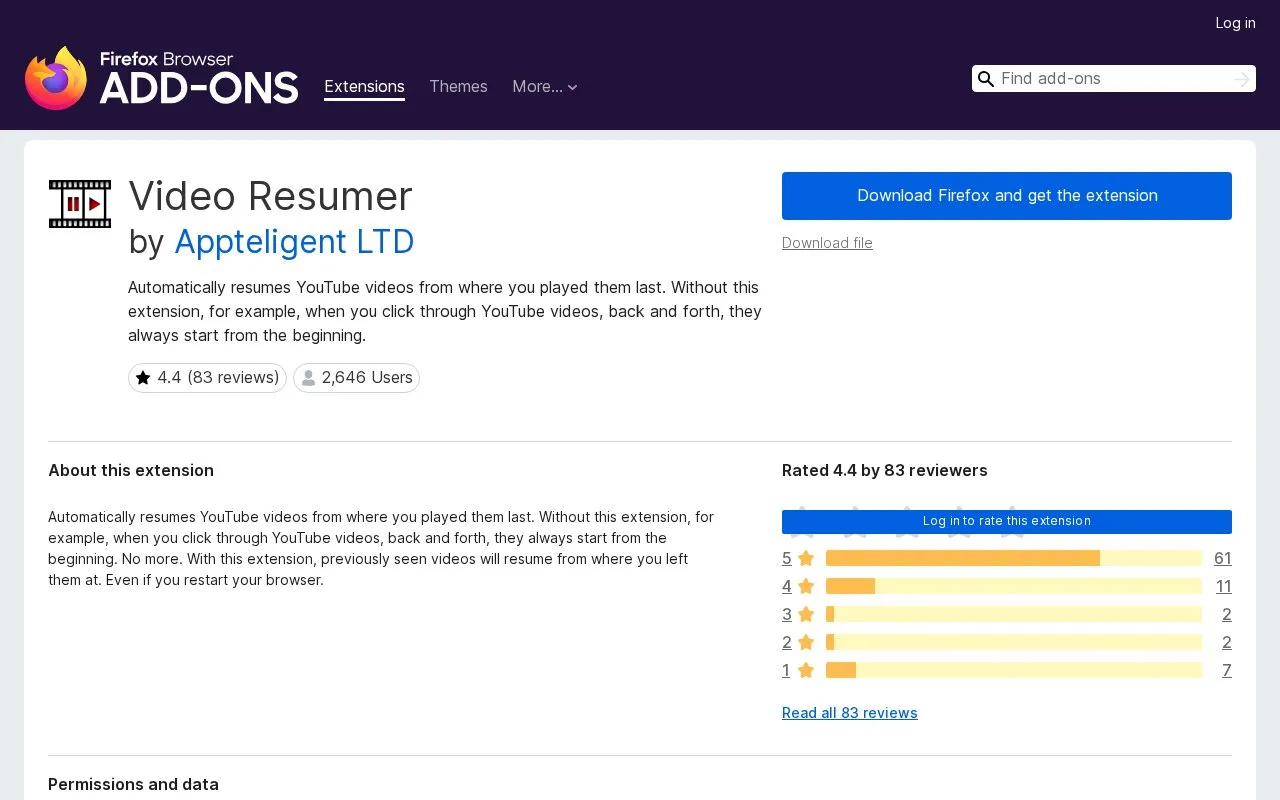Open the 4.4 (83 reviews) rating badge
The width and height of the screenshot is (1280, 800).
click(207, 378)
